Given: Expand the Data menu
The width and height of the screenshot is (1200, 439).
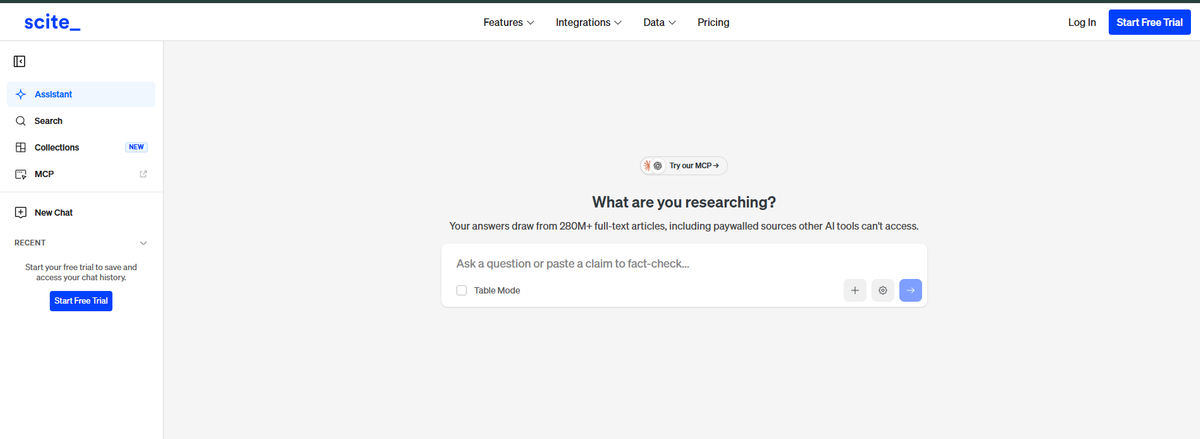Looking at the screenshot, I should click(x=660, y=22).
